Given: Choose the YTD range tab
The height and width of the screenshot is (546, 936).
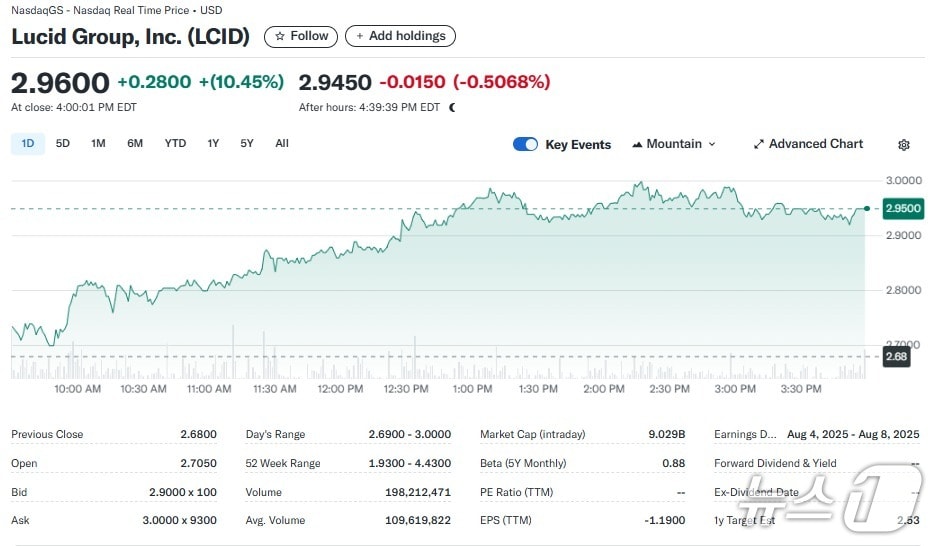Looking at the screenshot, I should [175, 143].
